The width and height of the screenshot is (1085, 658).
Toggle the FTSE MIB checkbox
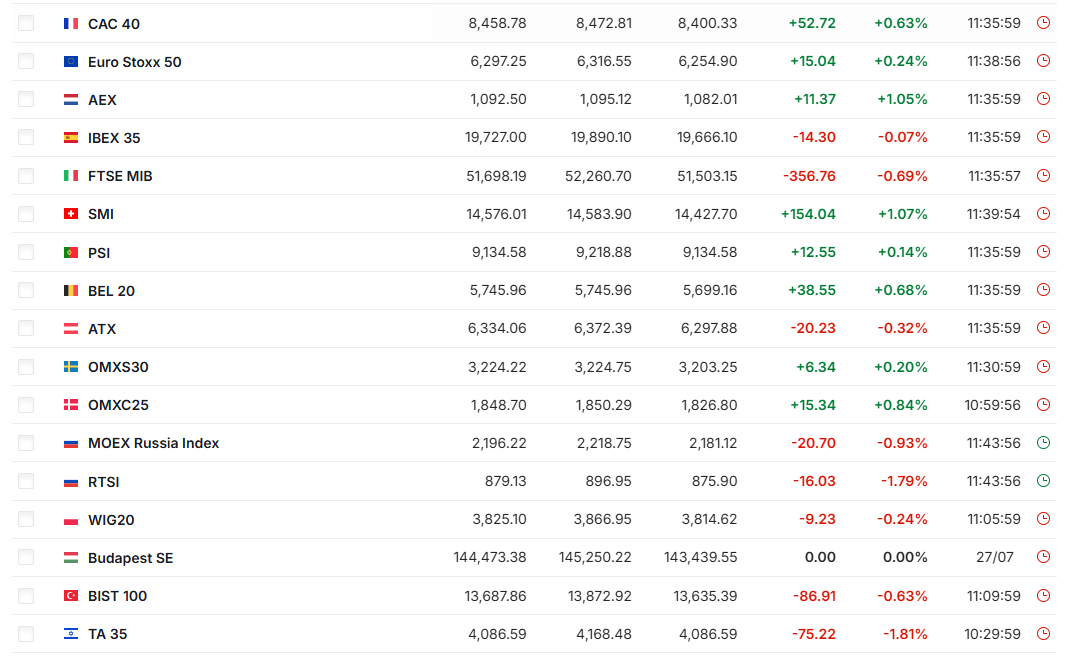26,176
